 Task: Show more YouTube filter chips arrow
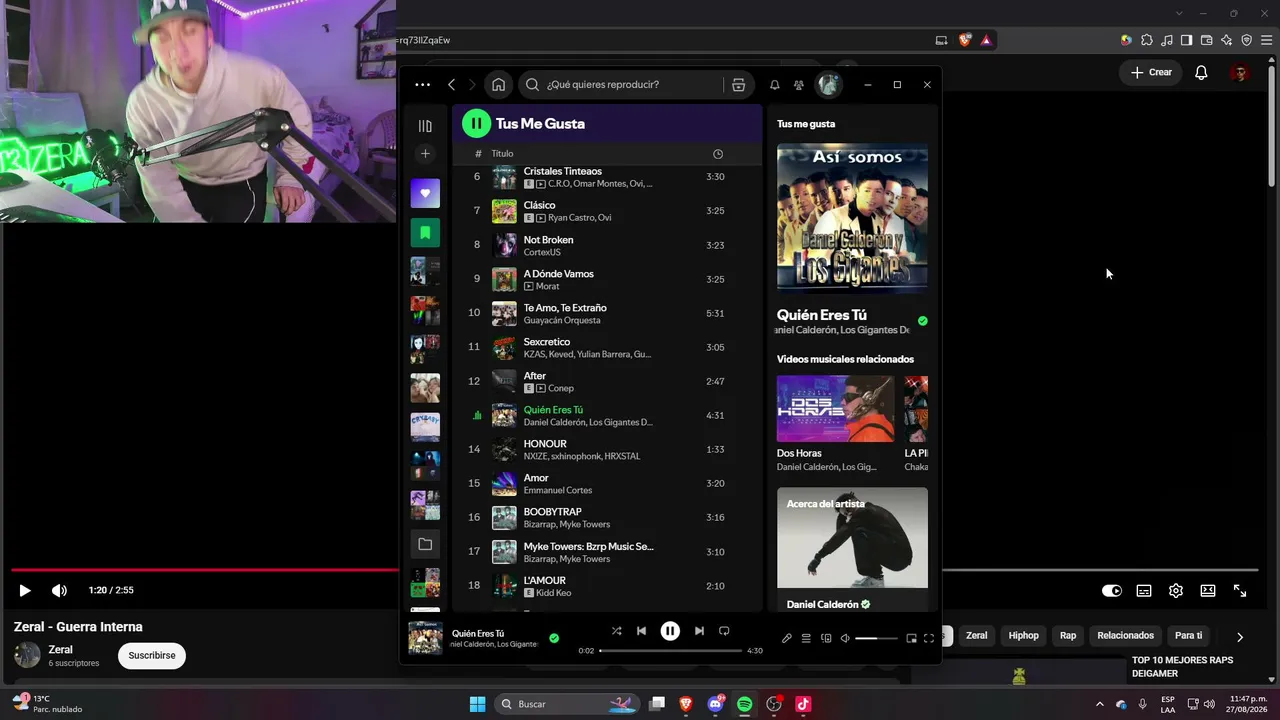(1240, 637)
